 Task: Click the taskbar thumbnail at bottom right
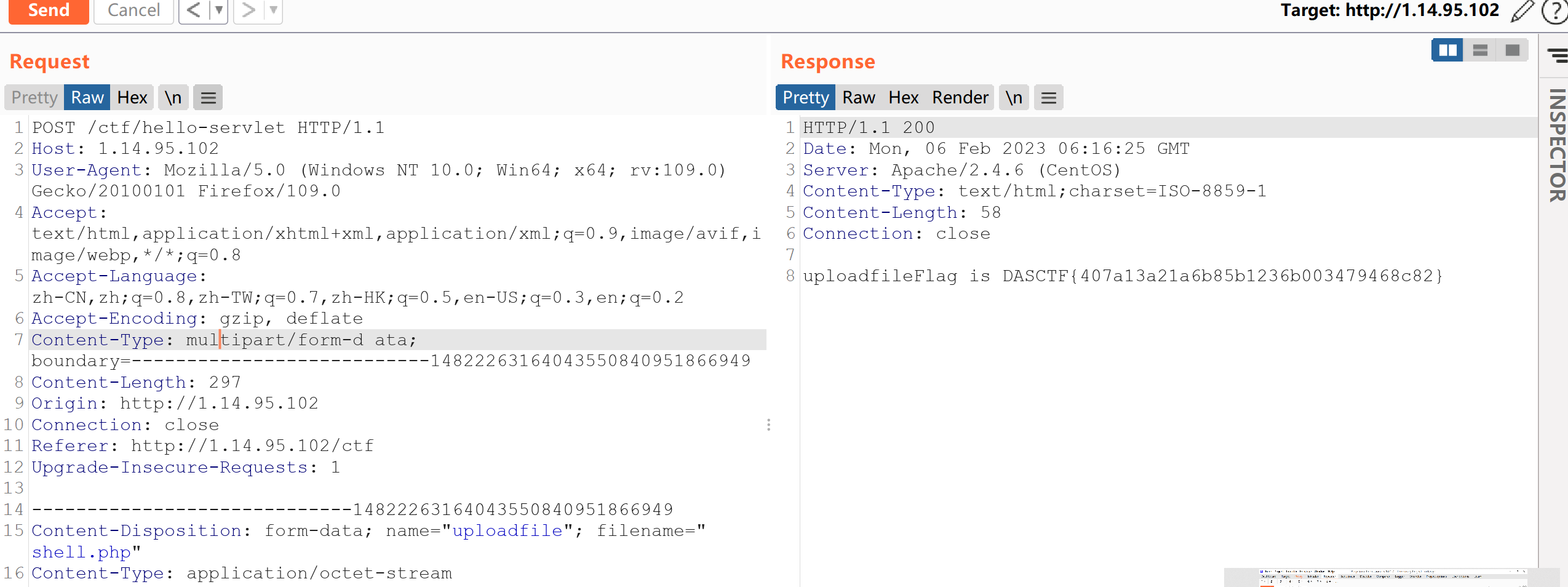pyautogui.click(x=1391, y=577)
